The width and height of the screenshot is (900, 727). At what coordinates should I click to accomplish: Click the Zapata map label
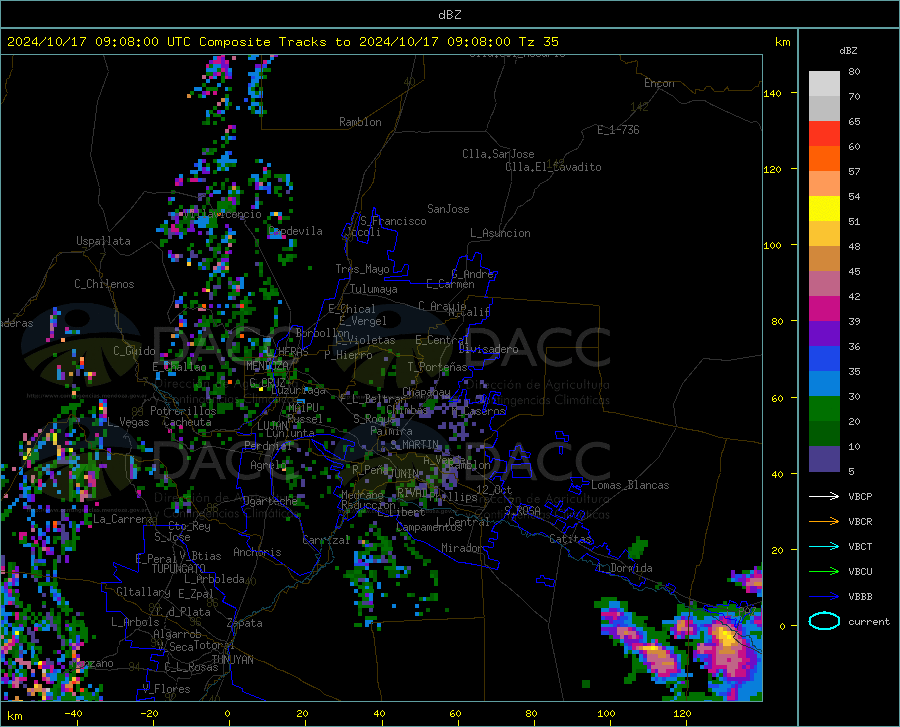coord(245,623)
